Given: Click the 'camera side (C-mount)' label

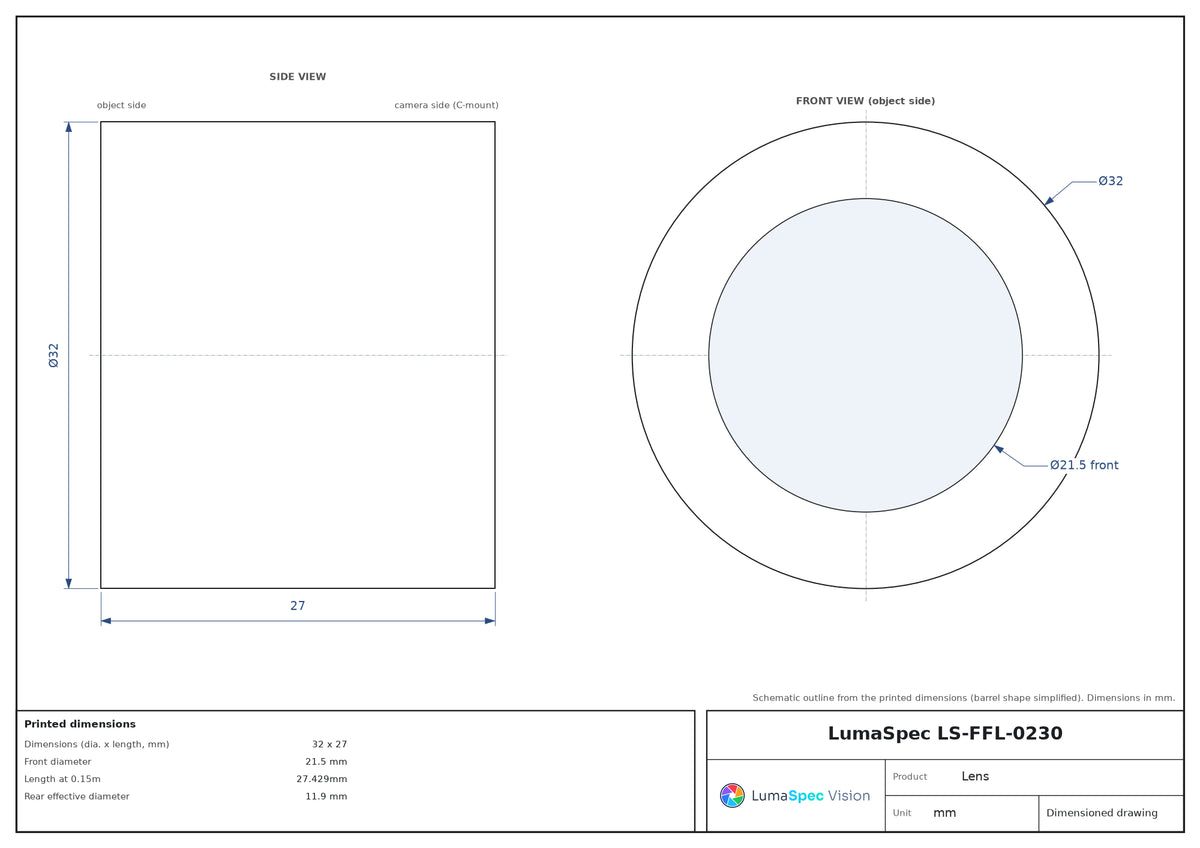Looking at the screenshot, I should (446, 105).
